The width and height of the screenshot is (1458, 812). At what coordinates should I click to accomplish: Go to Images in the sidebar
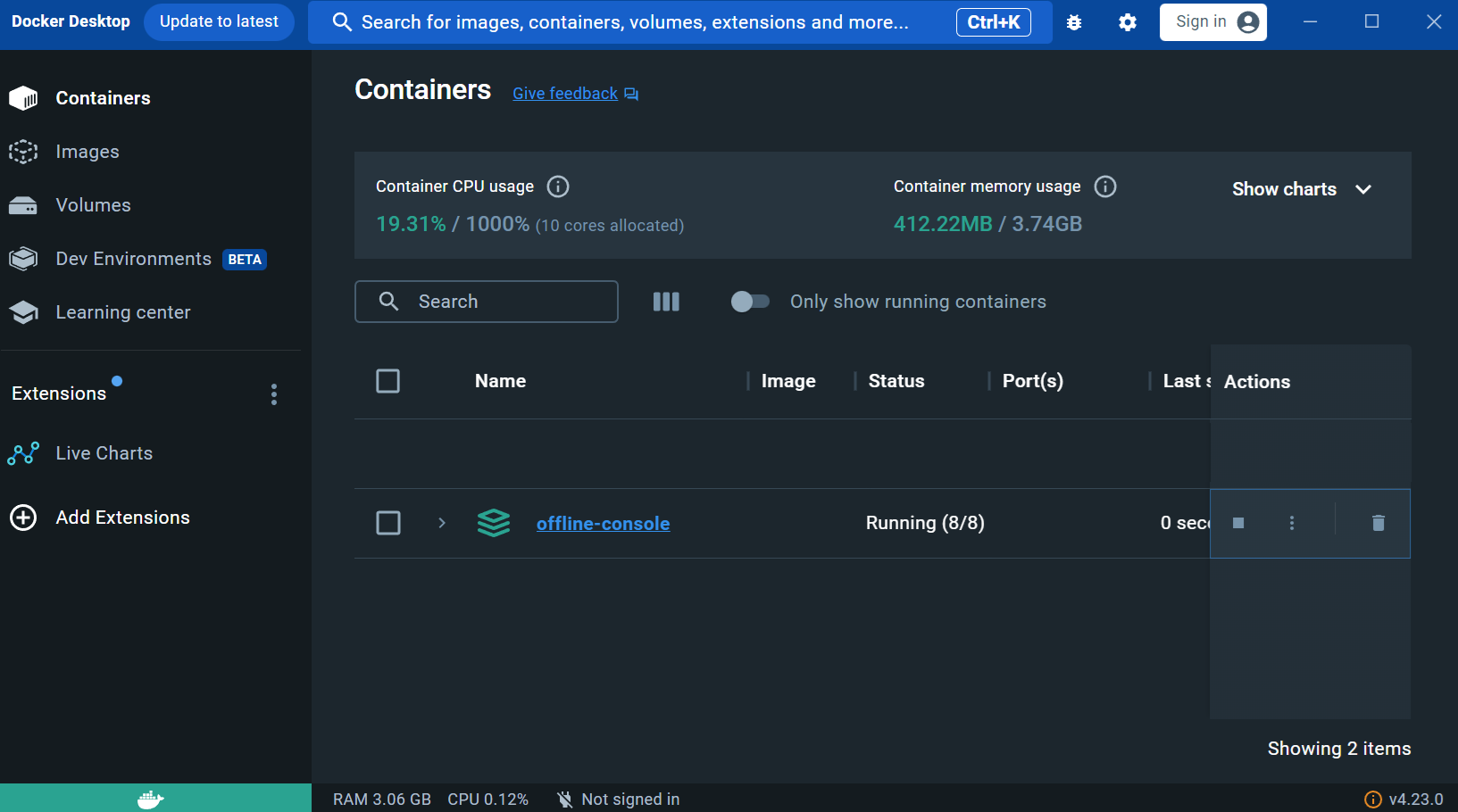pyautogui.click(x=87, y=152)
